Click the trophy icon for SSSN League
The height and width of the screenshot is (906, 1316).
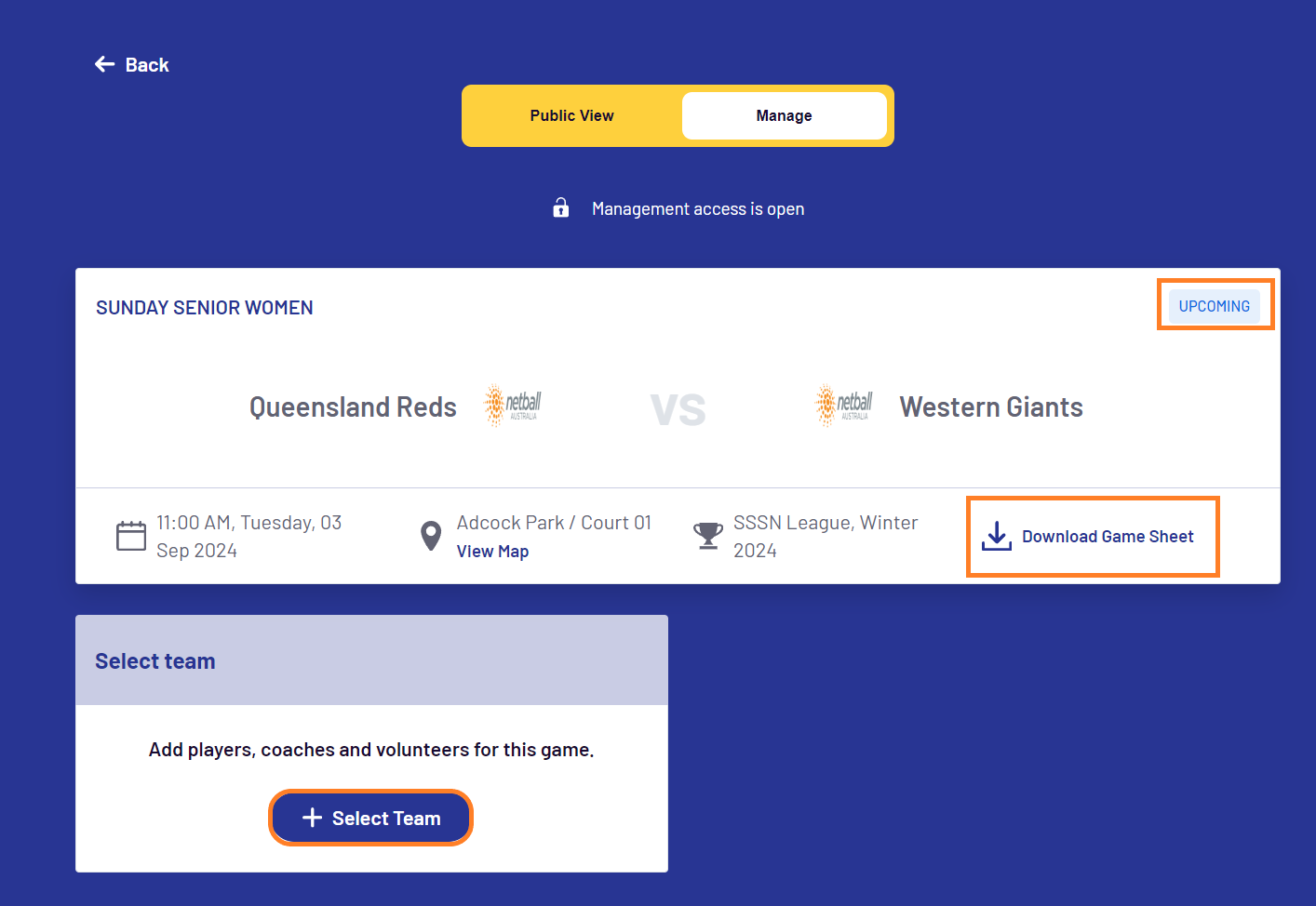(x=707, y=535)
